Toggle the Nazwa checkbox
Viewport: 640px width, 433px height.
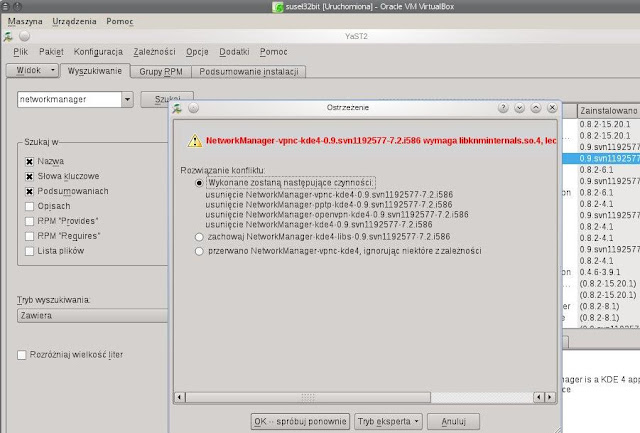coord(29,162)
